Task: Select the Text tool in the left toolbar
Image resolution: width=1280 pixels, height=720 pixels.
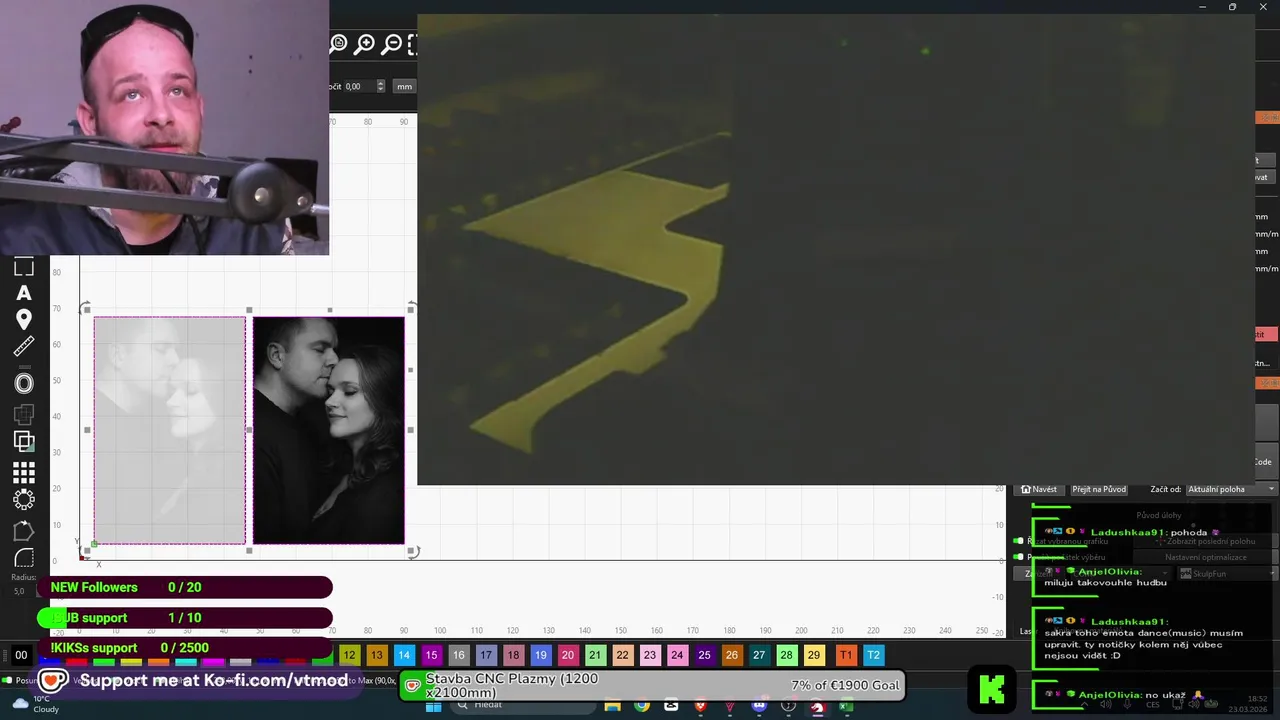Action: 24,293
